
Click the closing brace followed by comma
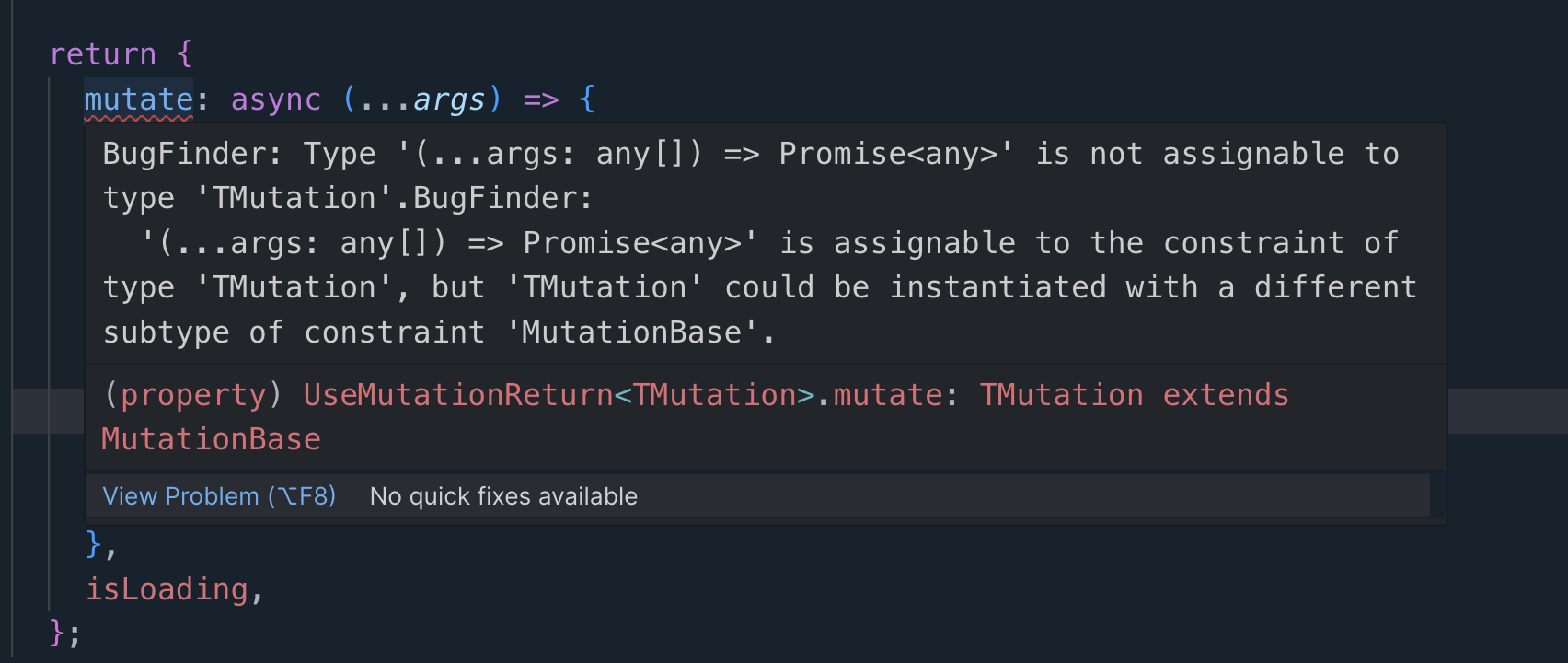tap(101, 544)
